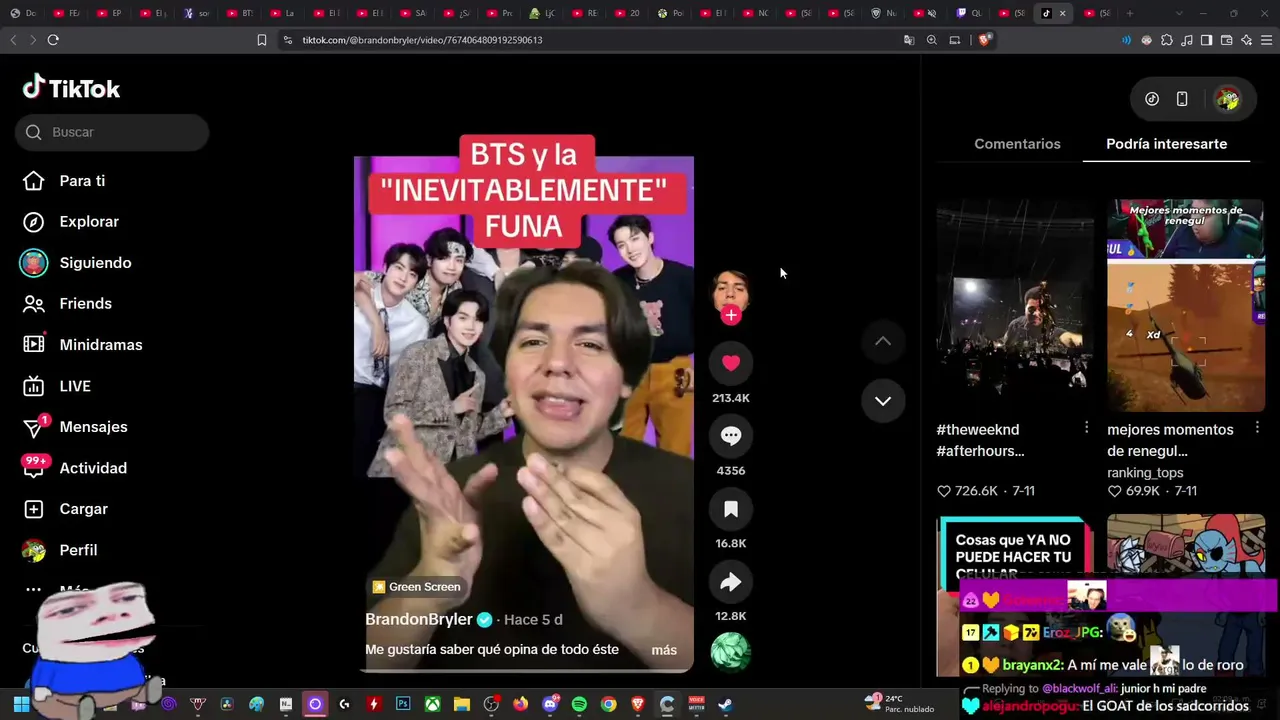The width and height of the screenshot is (1280, 720).
Task: Open the Brave main hamburger menu
Action: pyautogui.click(x=1266, y=40)
